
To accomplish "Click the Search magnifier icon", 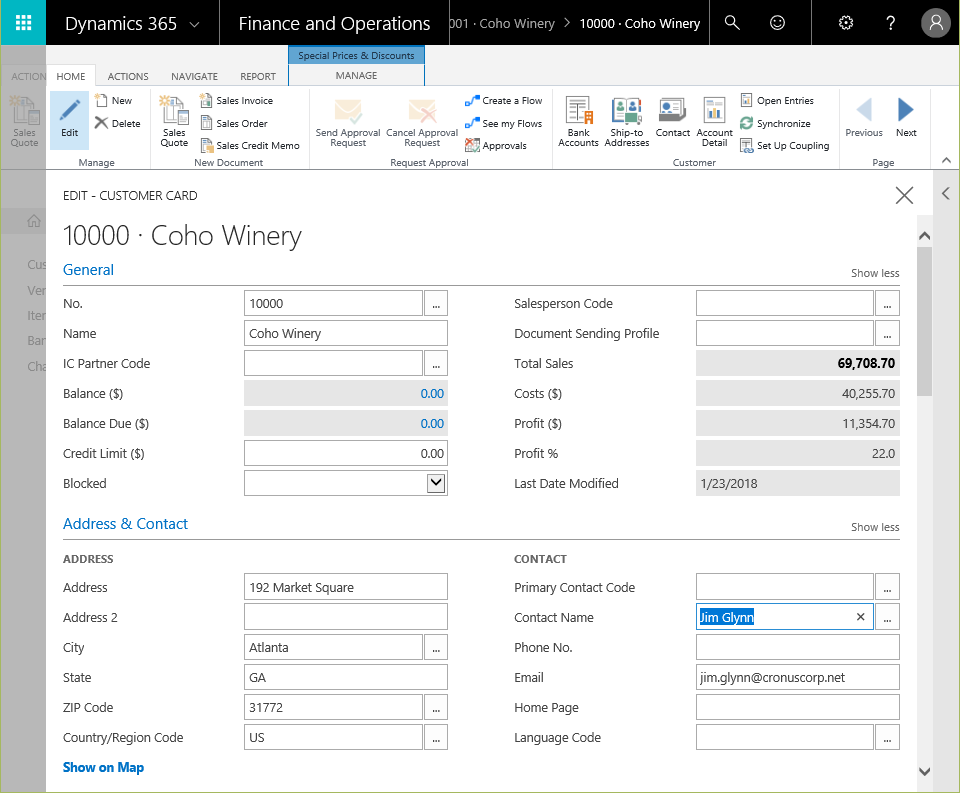I will click(x=732, y=23).
